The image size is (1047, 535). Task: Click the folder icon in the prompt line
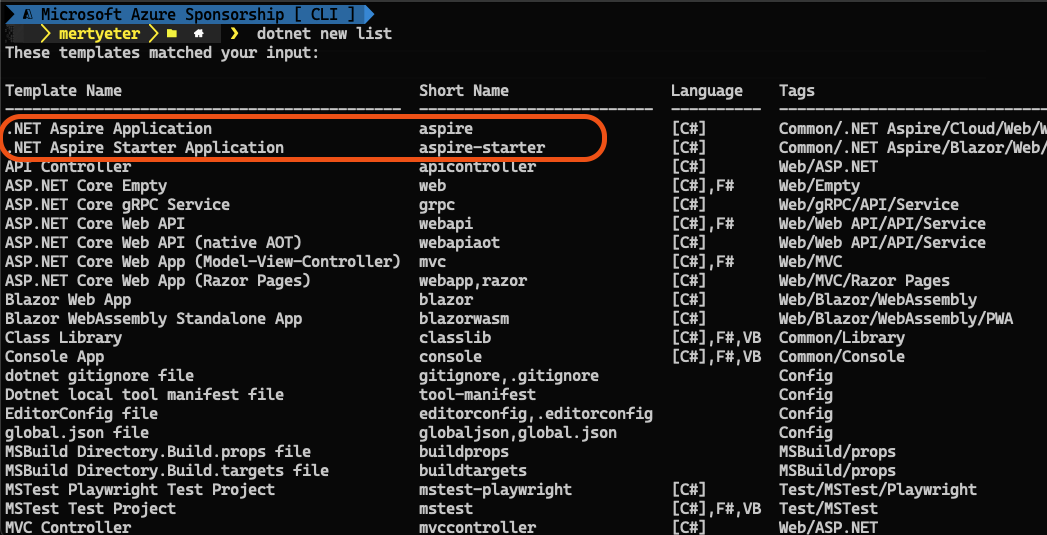point(172,33)
